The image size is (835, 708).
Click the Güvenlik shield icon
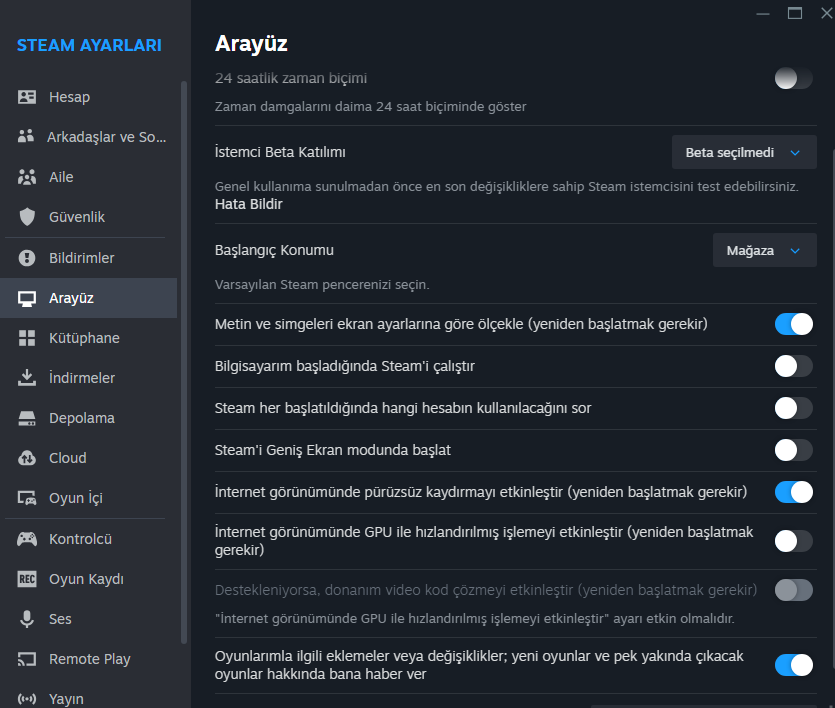(x=27, y=217)
